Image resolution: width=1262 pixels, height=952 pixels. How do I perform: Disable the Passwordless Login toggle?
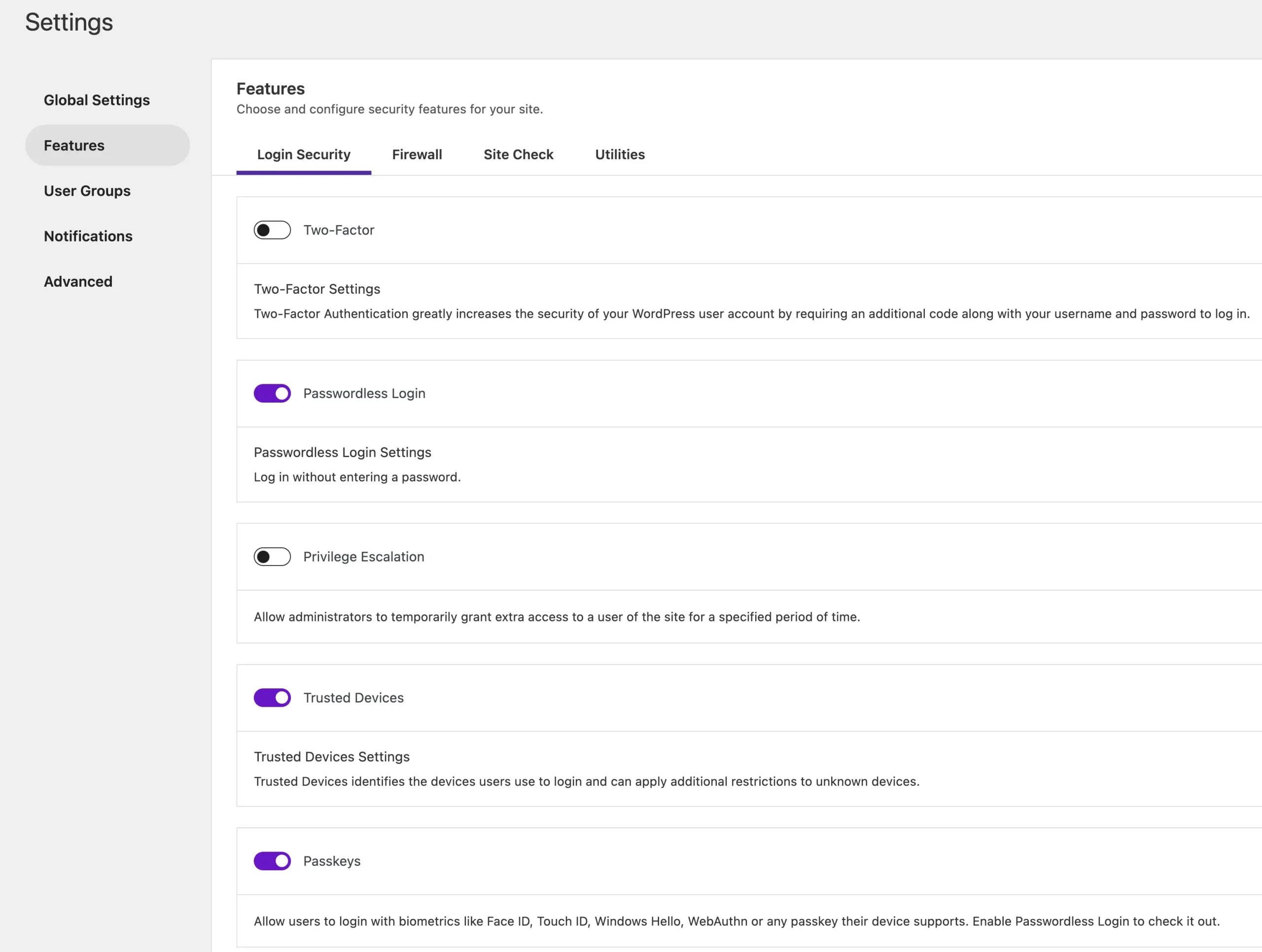tap(272, 393)
